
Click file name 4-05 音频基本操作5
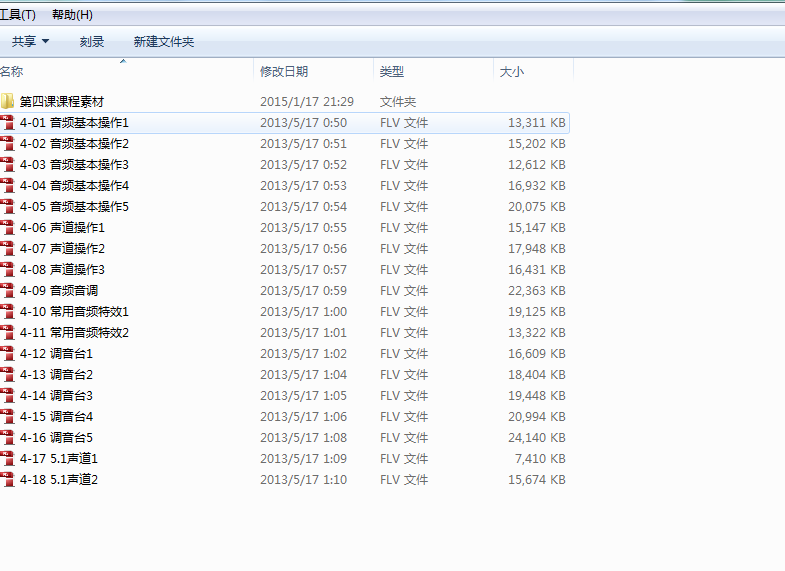(74, 207)
